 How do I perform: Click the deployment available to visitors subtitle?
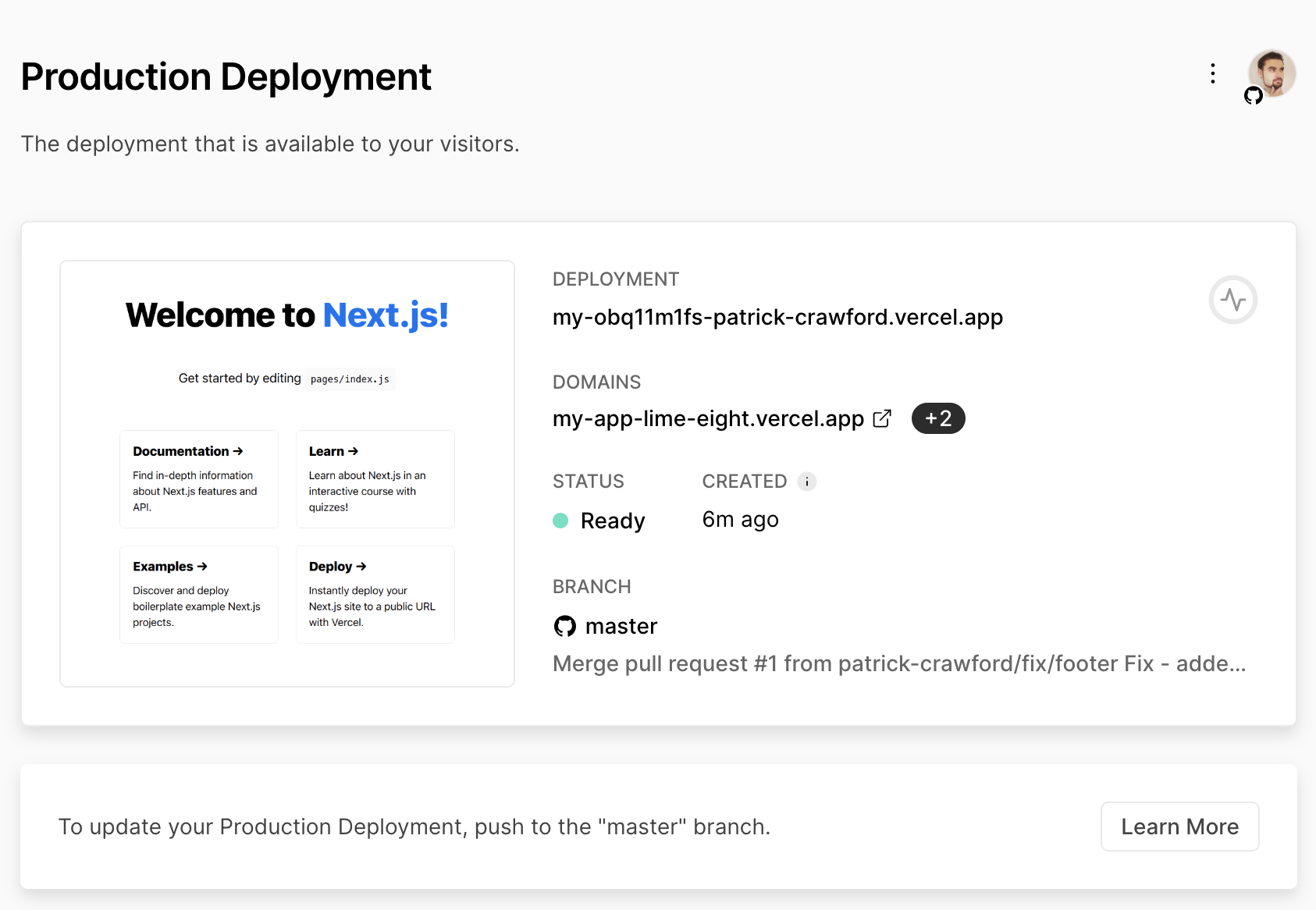[x=270, y=144]
